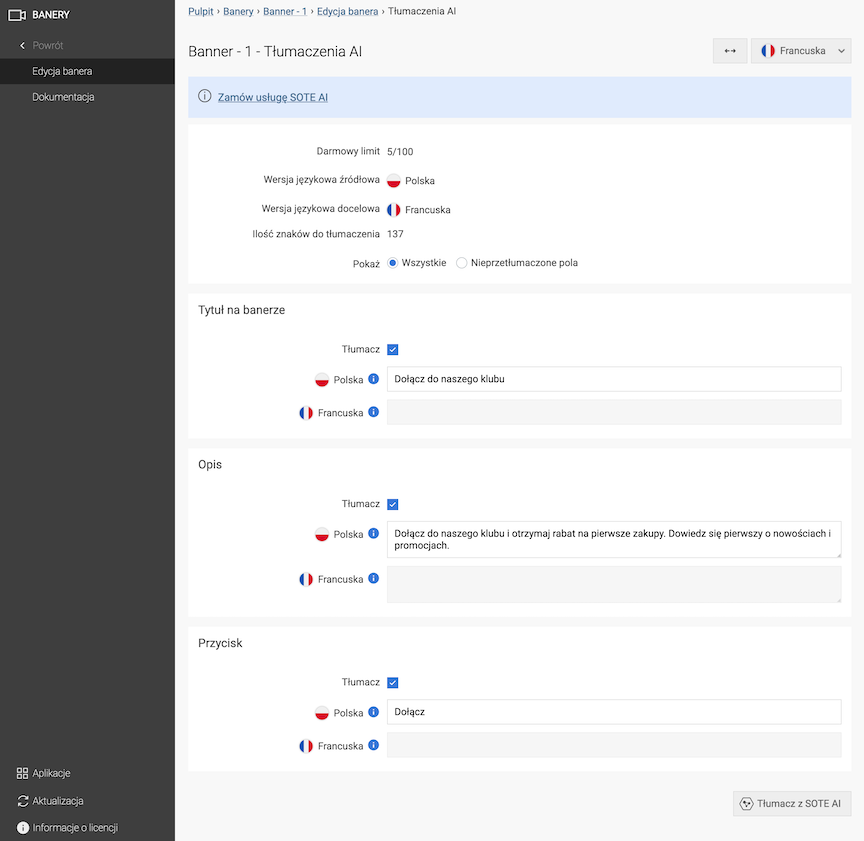Image resolution: width=864 pixels, height=841 pixels.
Task: Uncheck Tłumacz checkbox in Przycisk section
Action: click(x=392, y=683)
